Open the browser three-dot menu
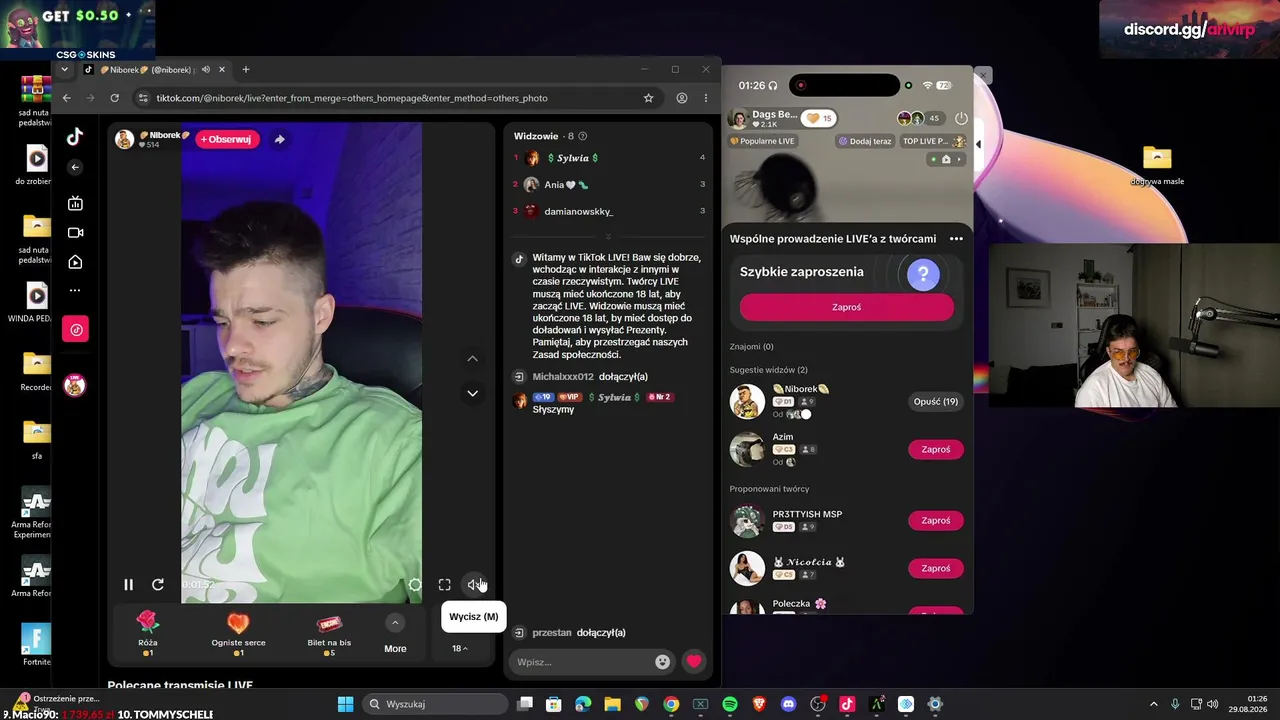1280x720 pixels. [706, 98]
